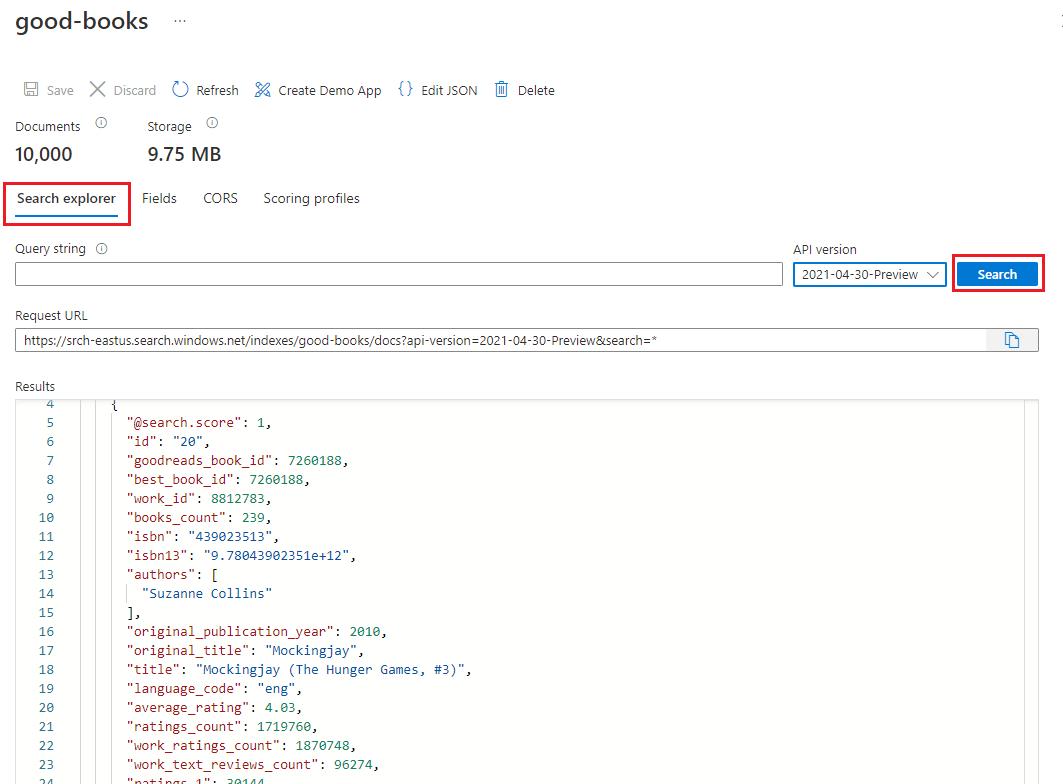1063x784 pixels.
Task: Switch to the Fields tab
Action: tap(159, 198)
